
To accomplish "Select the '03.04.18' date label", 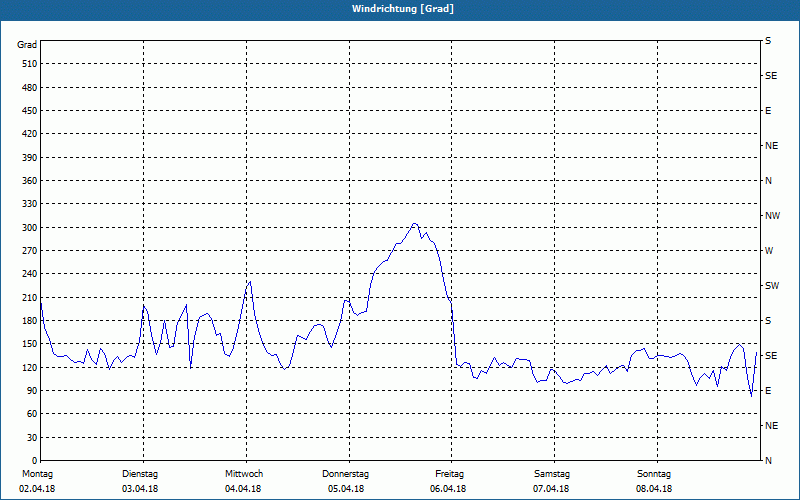I will click(x=140, y=489).
